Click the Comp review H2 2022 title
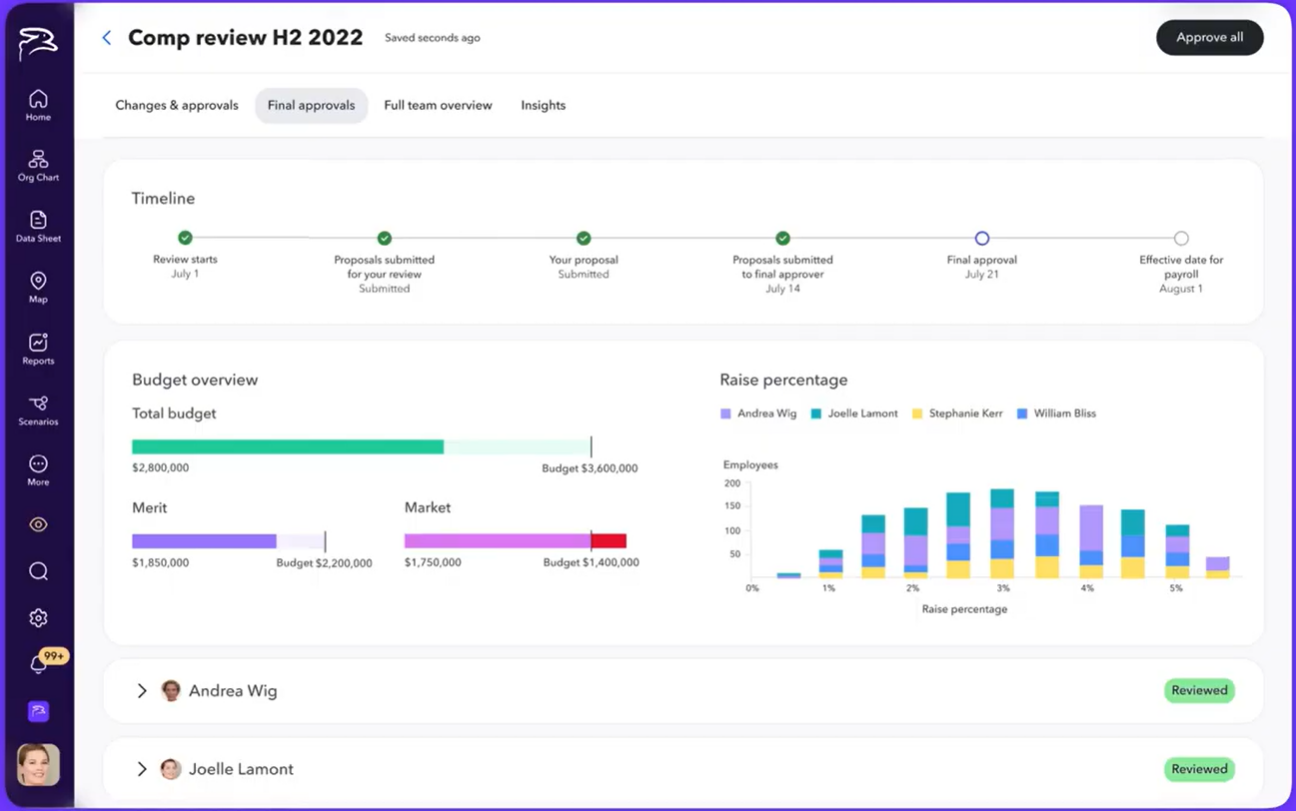The width and height of the screenshot is (1296, 811). [x=245, y=38]
